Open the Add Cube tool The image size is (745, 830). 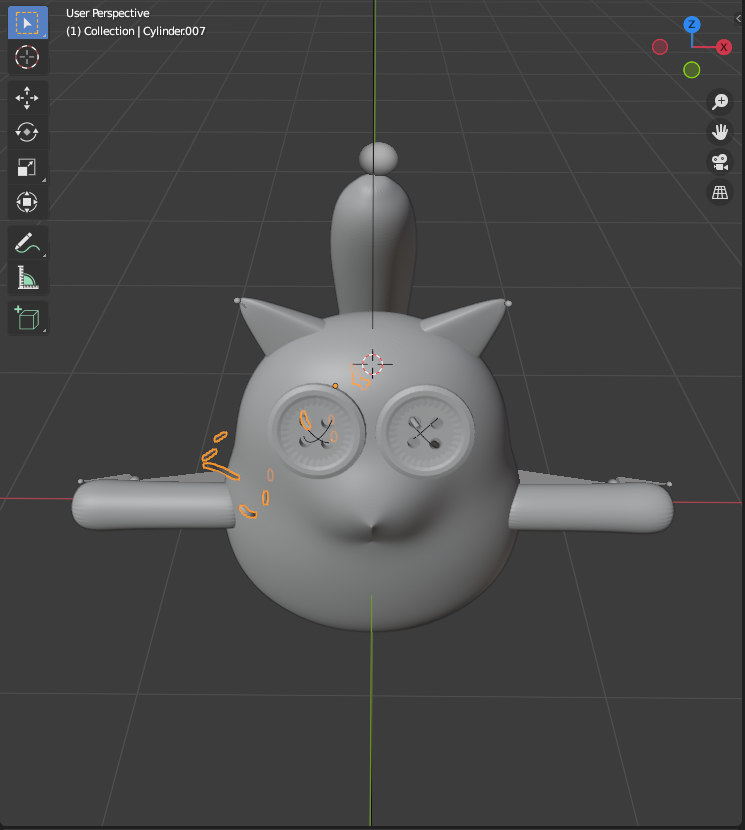(x=28, y=318)
